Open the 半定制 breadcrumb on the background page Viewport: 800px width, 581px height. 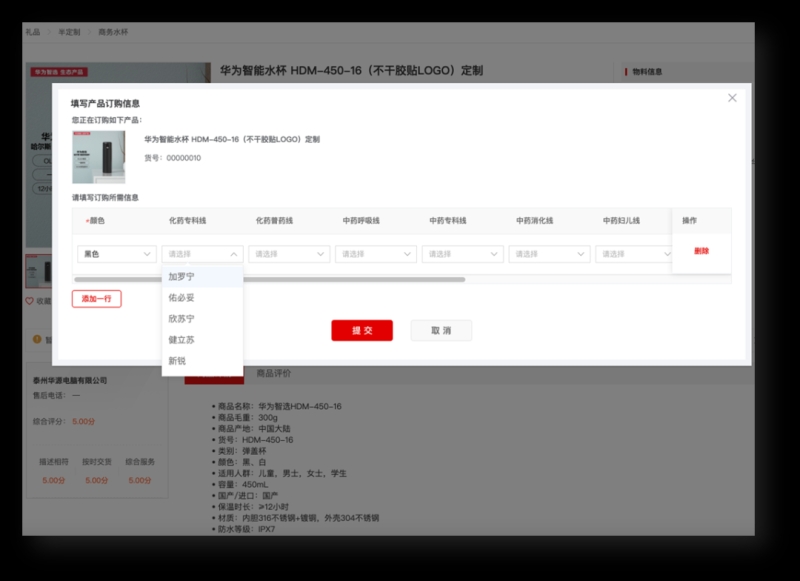coord(69,32)
